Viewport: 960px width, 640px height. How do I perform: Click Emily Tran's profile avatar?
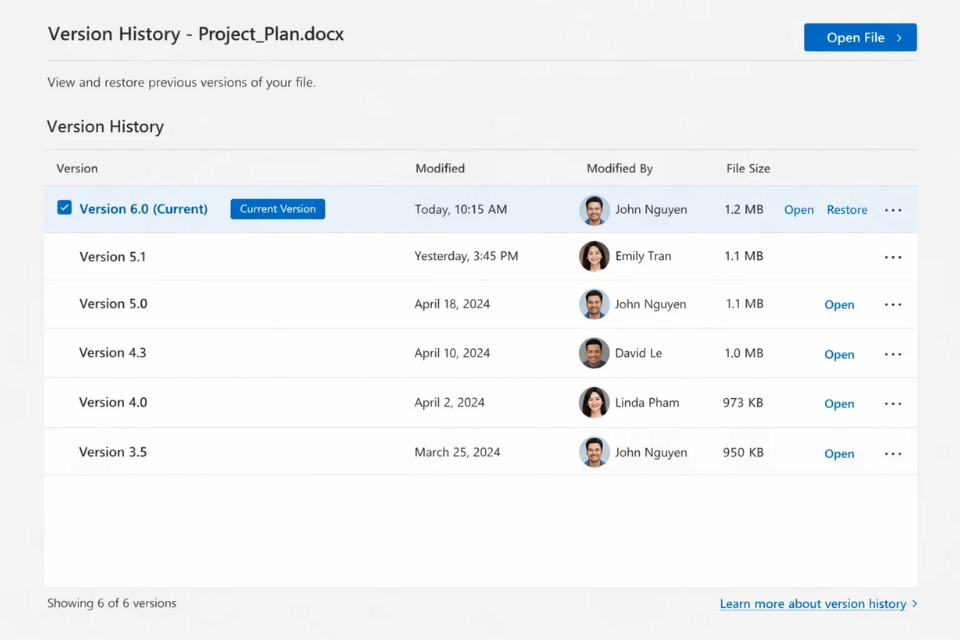click(594, 256)
